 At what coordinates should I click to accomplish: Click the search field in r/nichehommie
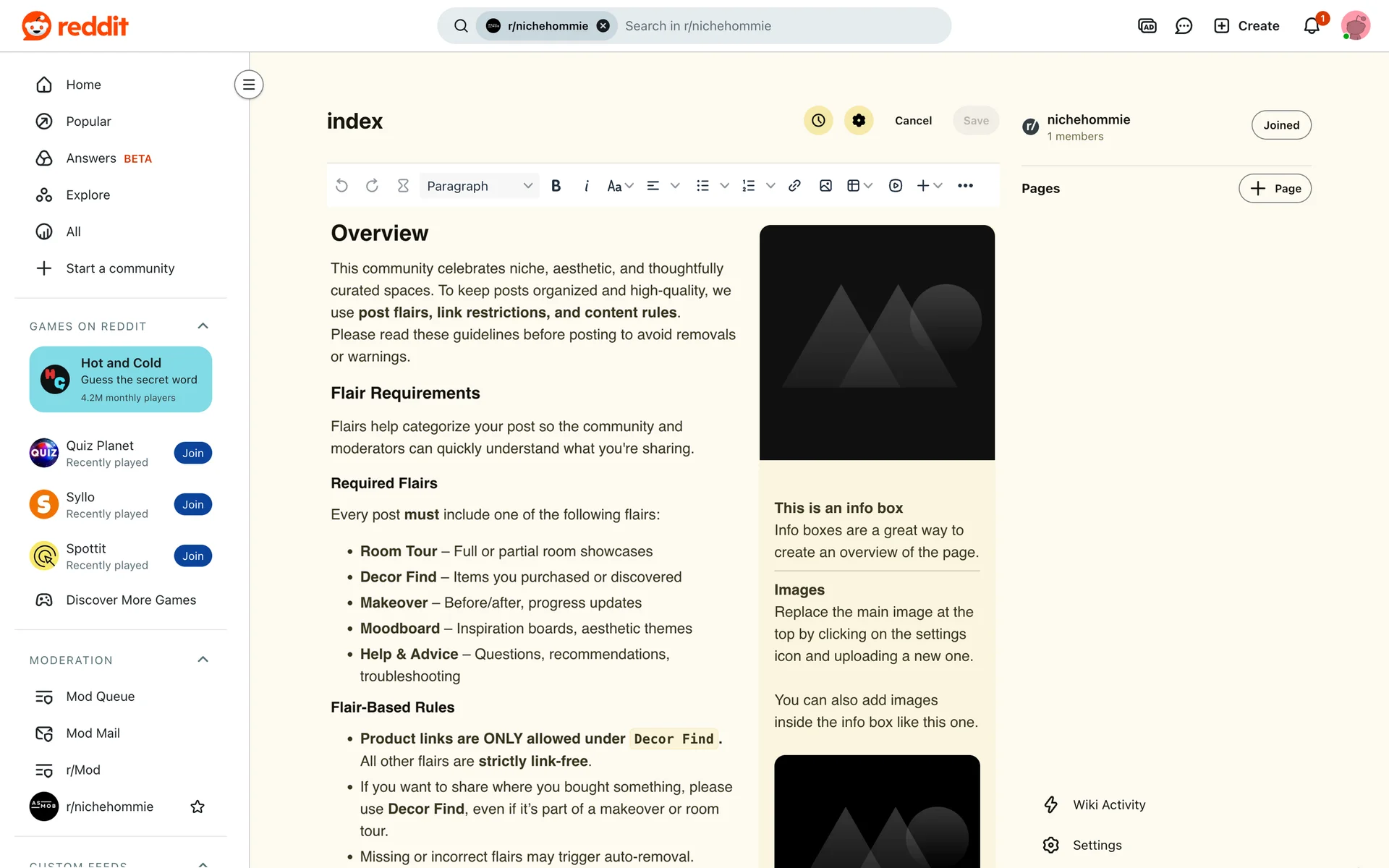click(781, 26)
